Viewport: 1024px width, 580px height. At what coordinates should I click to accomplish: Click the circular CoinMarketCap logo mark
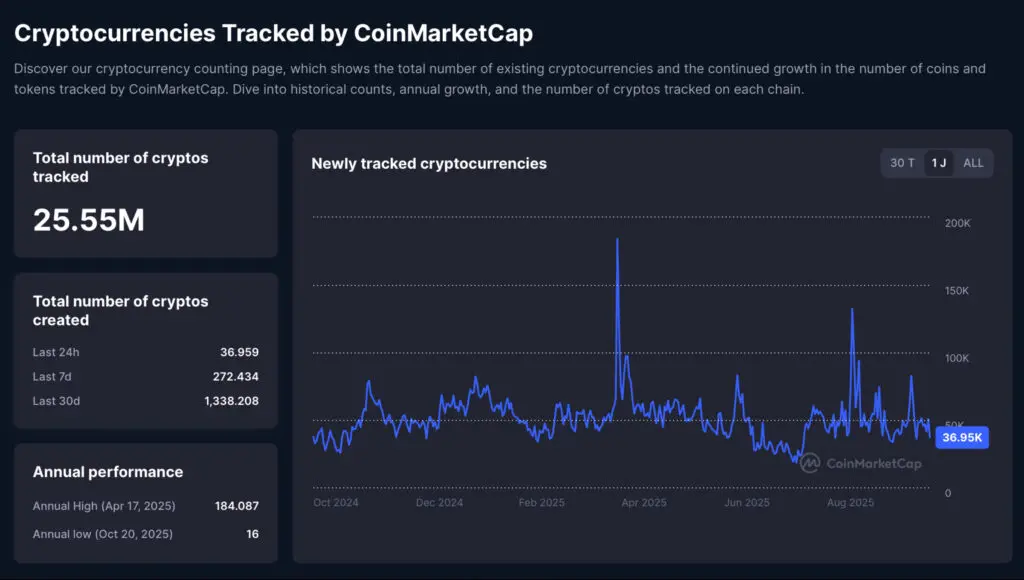point(808,463)
